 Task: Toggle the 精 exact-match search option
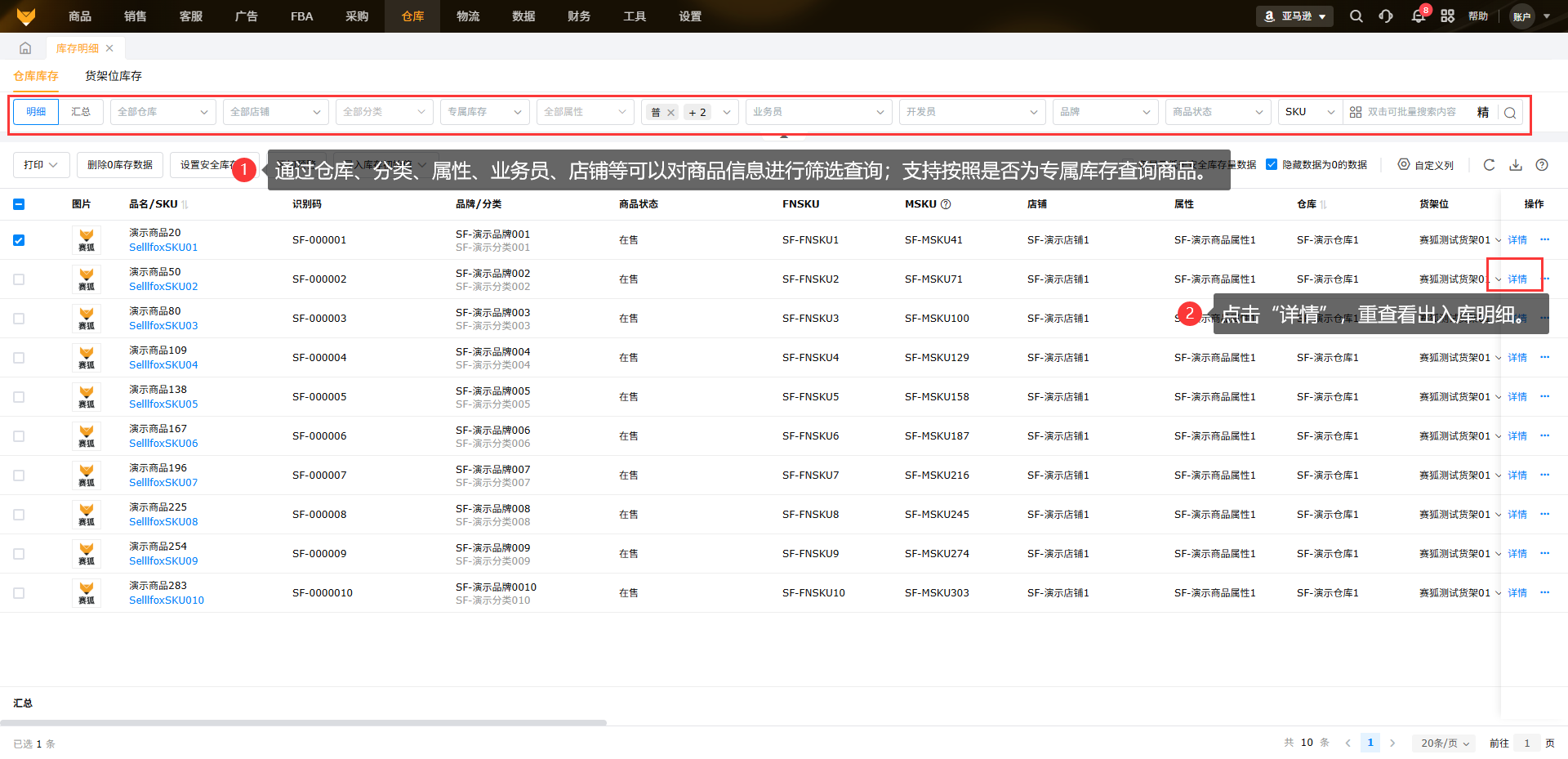(x=1483, y=112)
